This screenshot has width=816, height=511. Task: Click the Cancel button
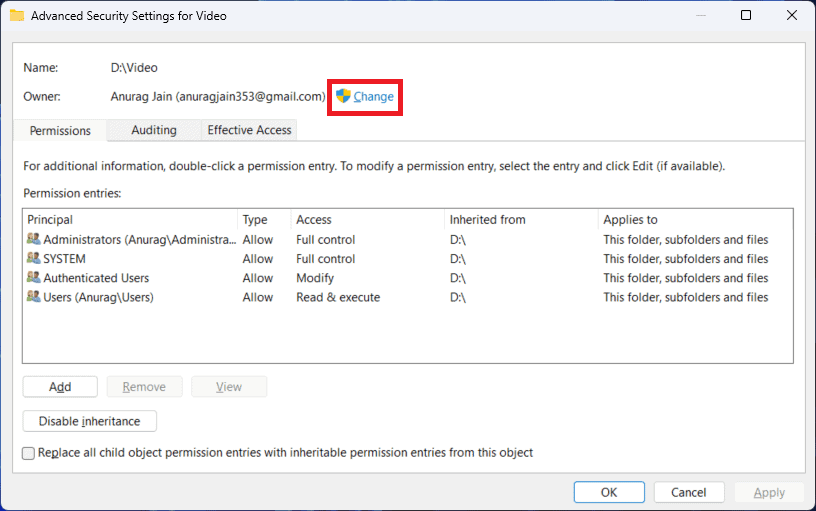tap(689, 492)
